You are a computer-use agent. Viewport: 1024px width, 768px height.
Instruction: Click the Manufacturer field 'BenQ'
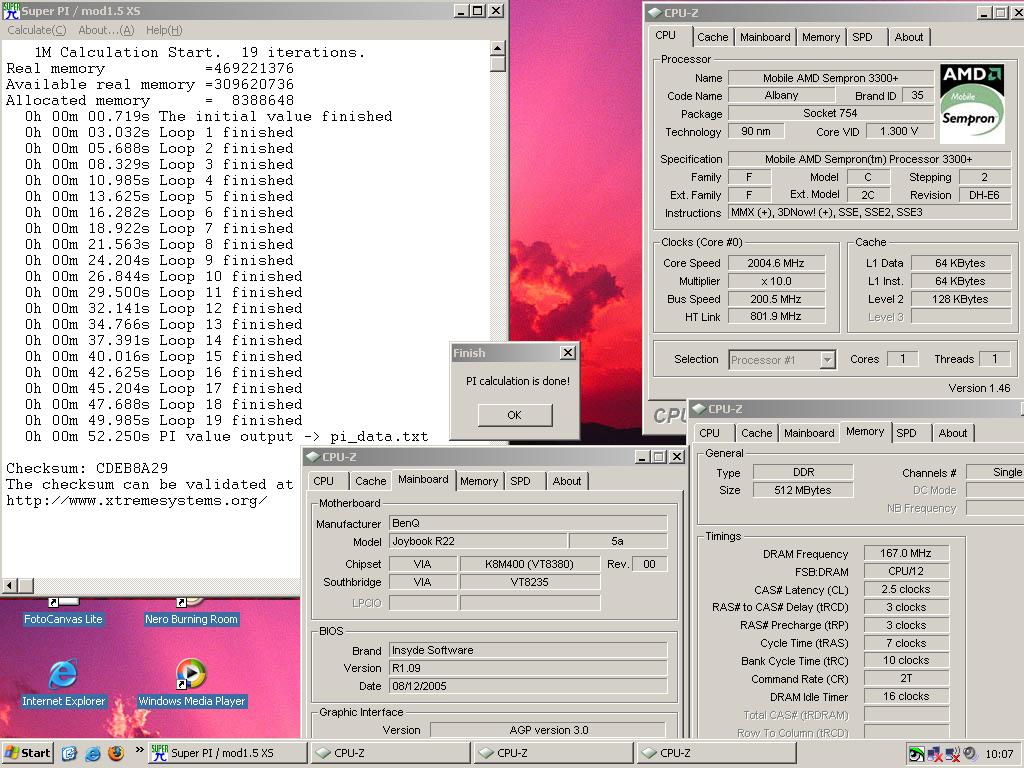pyautogui.click(x=528, y=523)
